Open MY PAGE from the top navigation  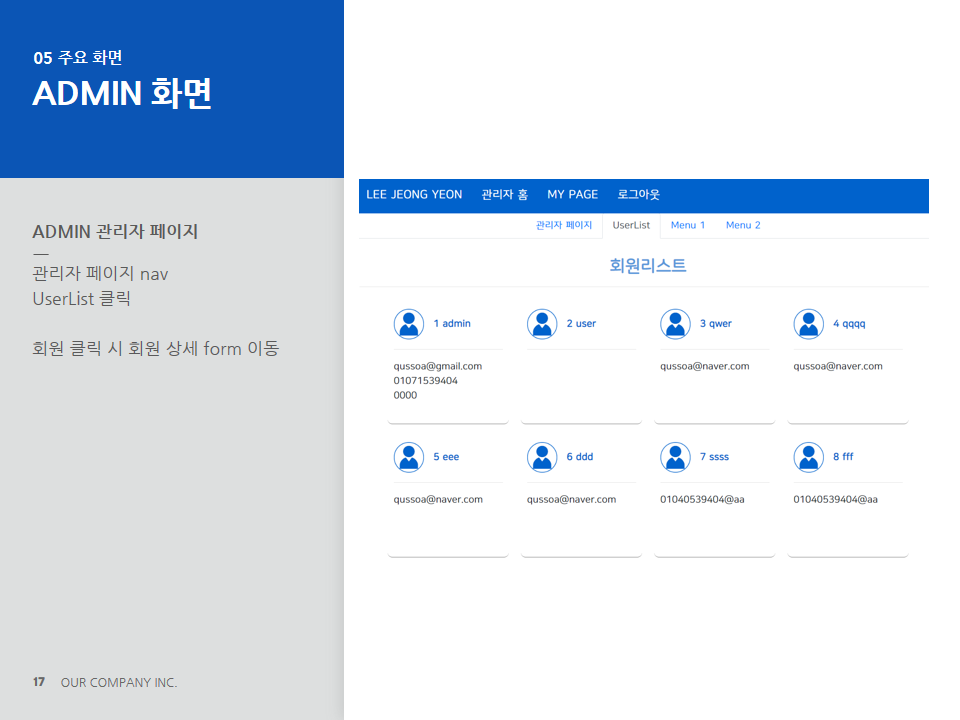pyautogui.click(x=572, y=195)
